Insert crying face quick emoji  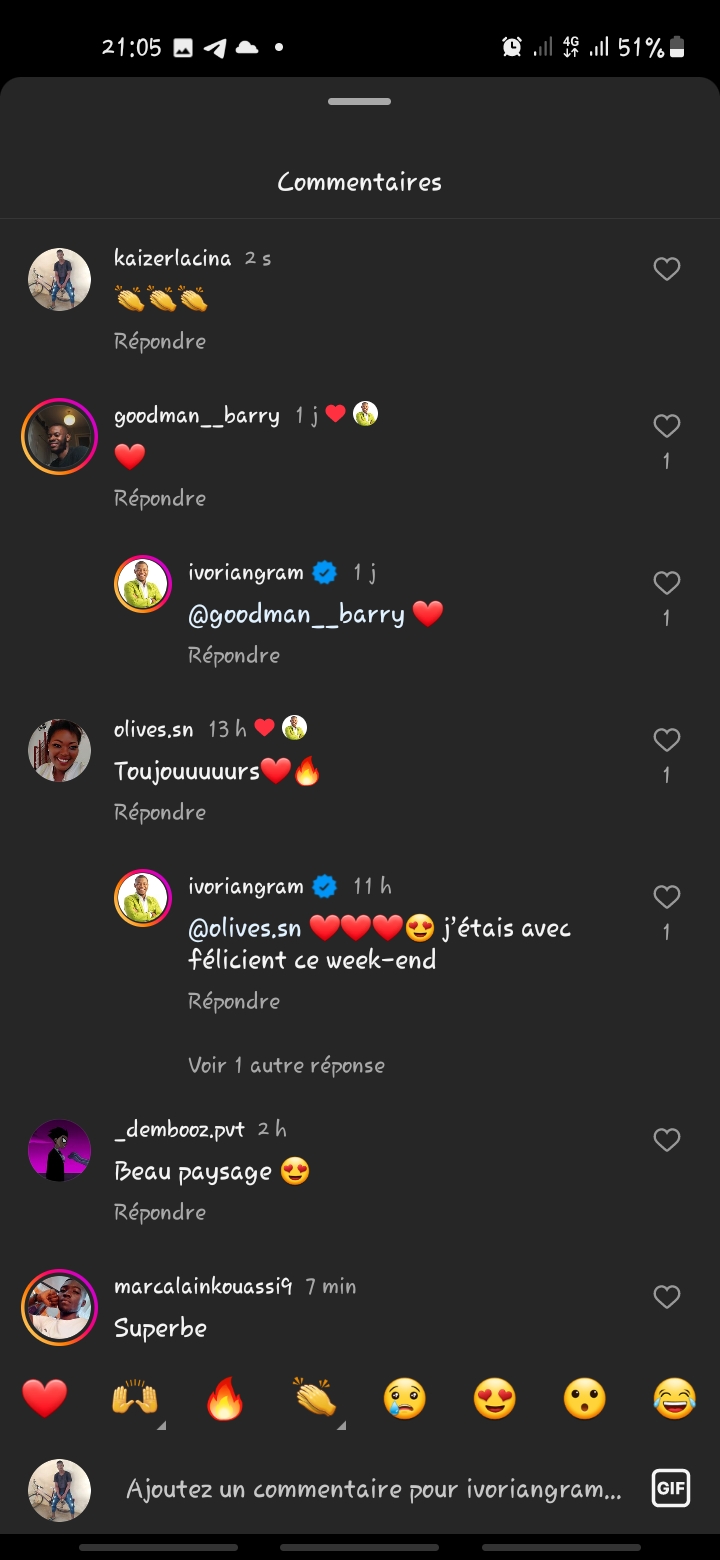coord(405,1398)
